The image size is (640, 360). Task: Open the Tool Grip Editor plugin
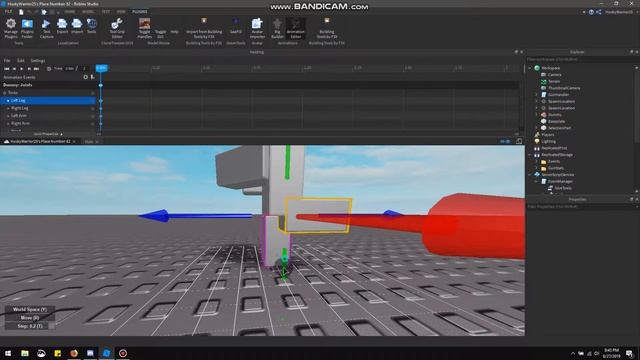(117, 28)
